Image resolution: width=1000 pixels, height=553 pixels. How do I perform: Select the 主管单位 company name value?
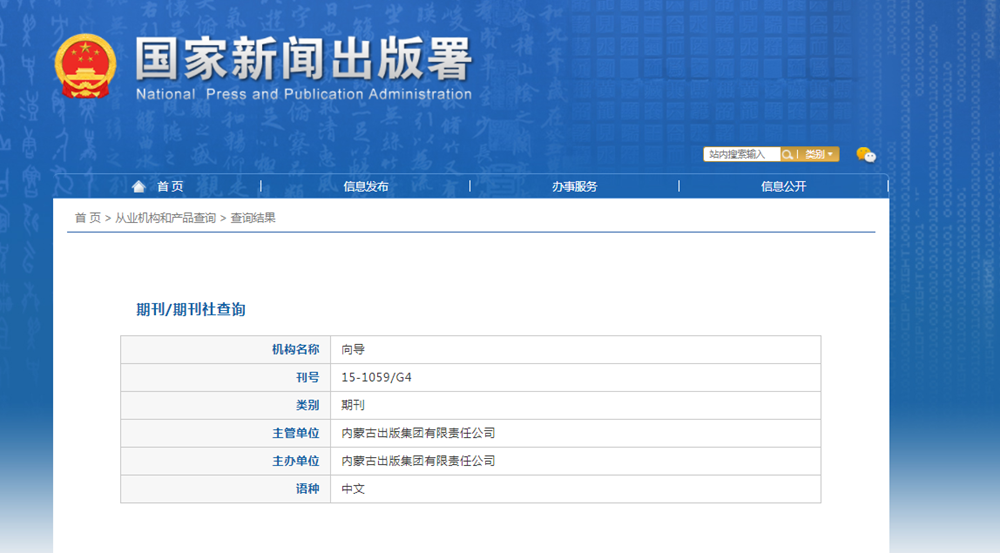[x=418, y=433]
